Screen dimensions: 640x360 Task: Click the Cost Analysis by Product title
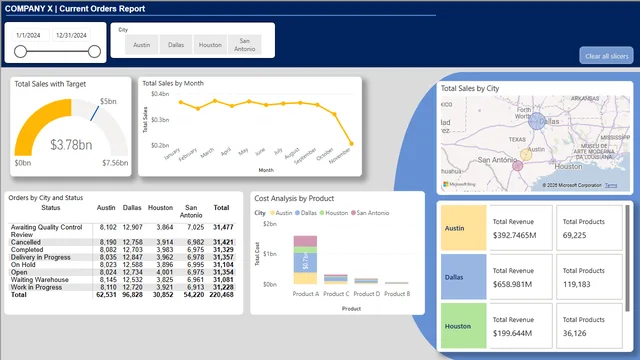[x=294, y=198]
